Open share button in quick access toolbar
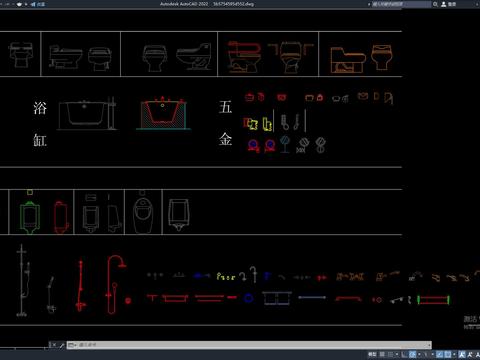Image resolution: width=480 pixels, height=360 pixels. click(38, 4)
